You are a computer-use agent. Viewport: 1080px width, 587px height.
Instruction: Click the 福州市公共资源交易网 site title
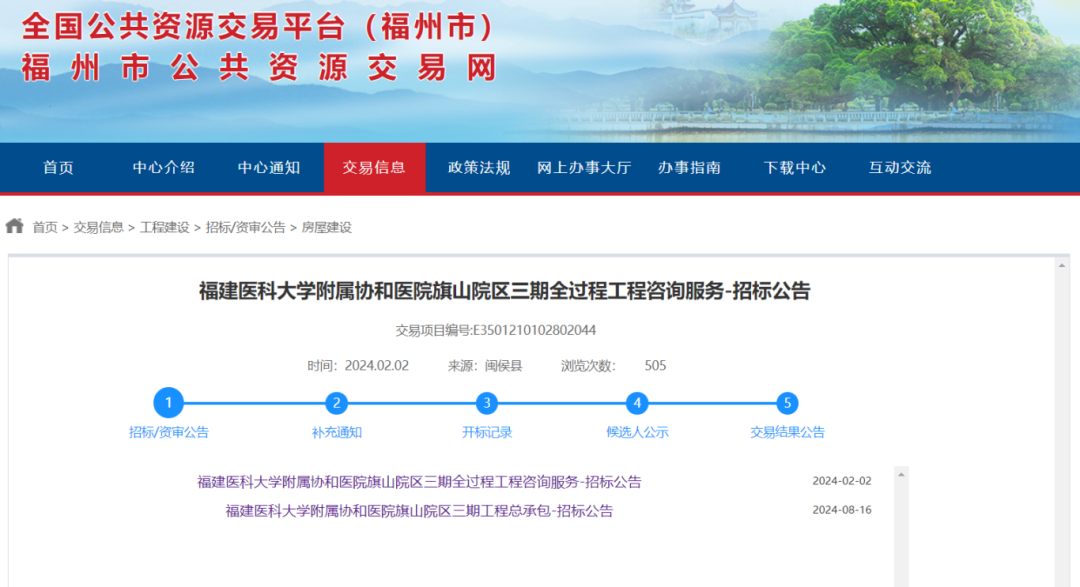[x=259, y=68]
